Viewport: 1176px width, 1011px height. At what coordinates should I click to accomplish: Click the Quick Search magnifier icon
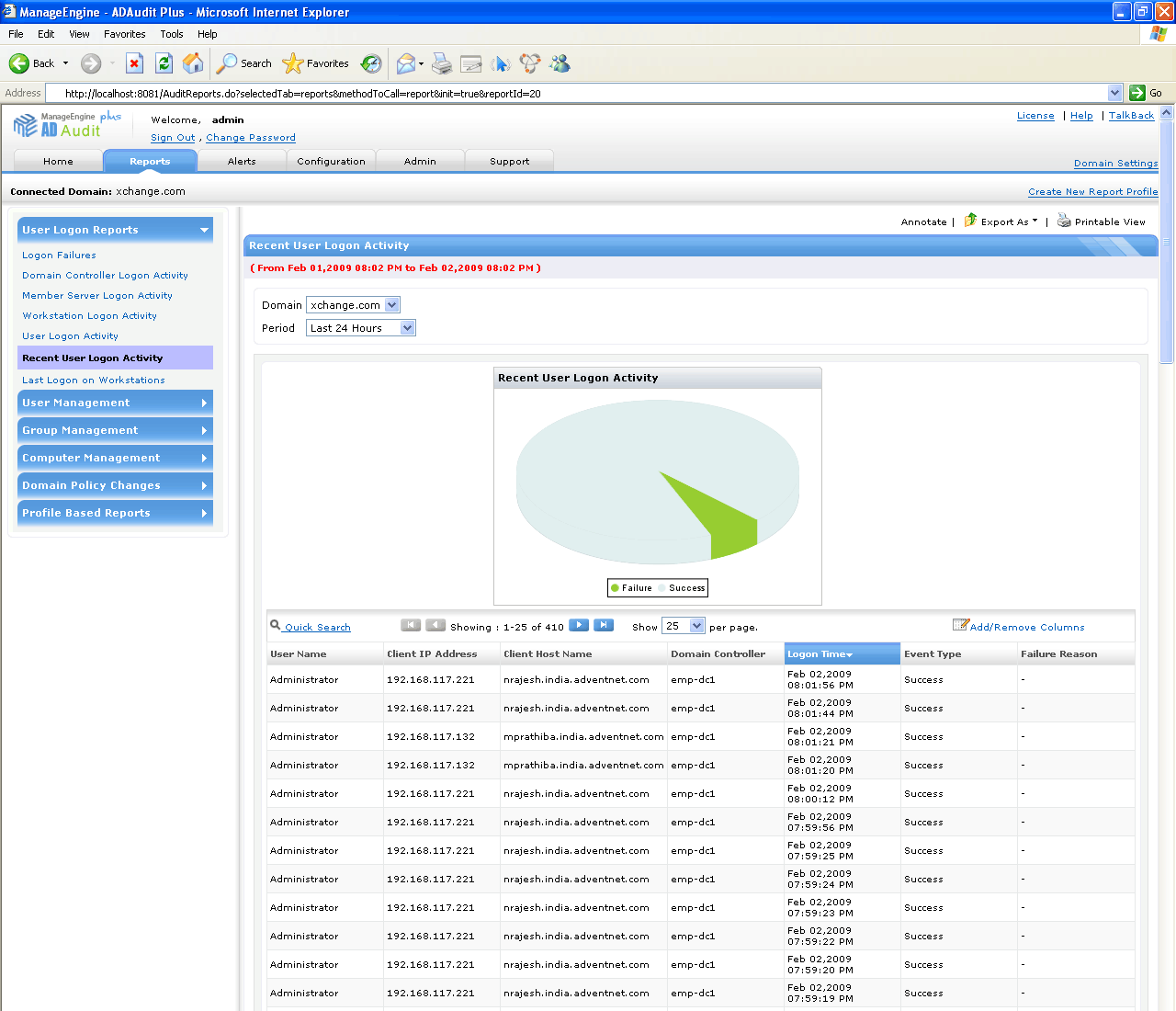coord(275,626)
